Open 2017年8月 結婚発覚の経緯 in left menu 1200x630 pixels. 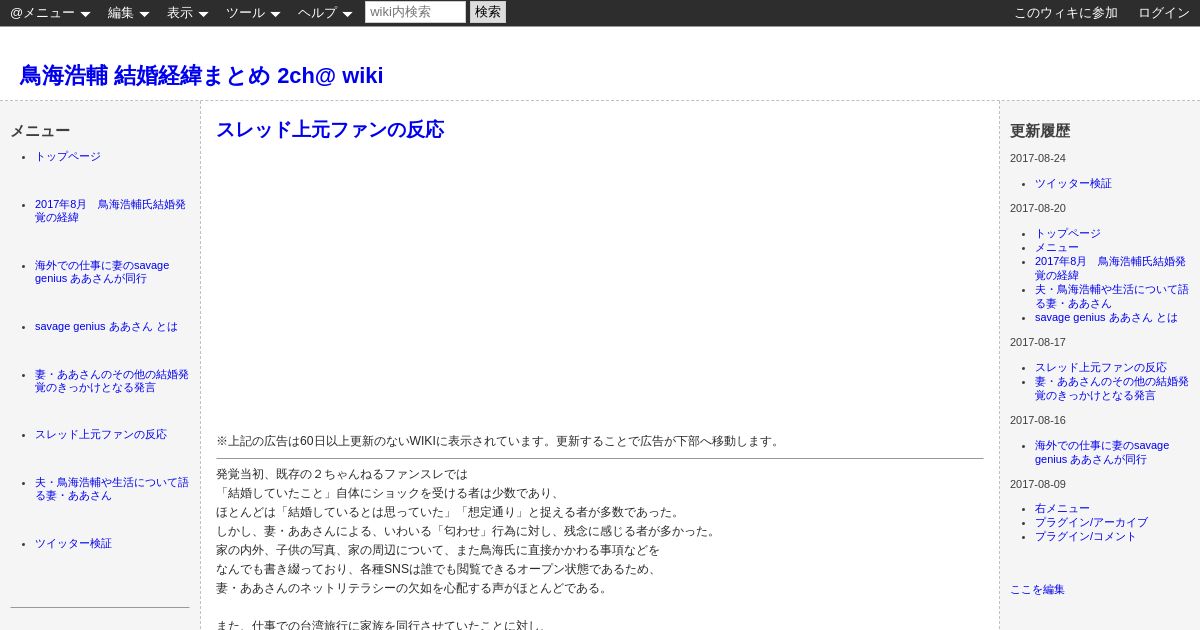click(111, 211)
